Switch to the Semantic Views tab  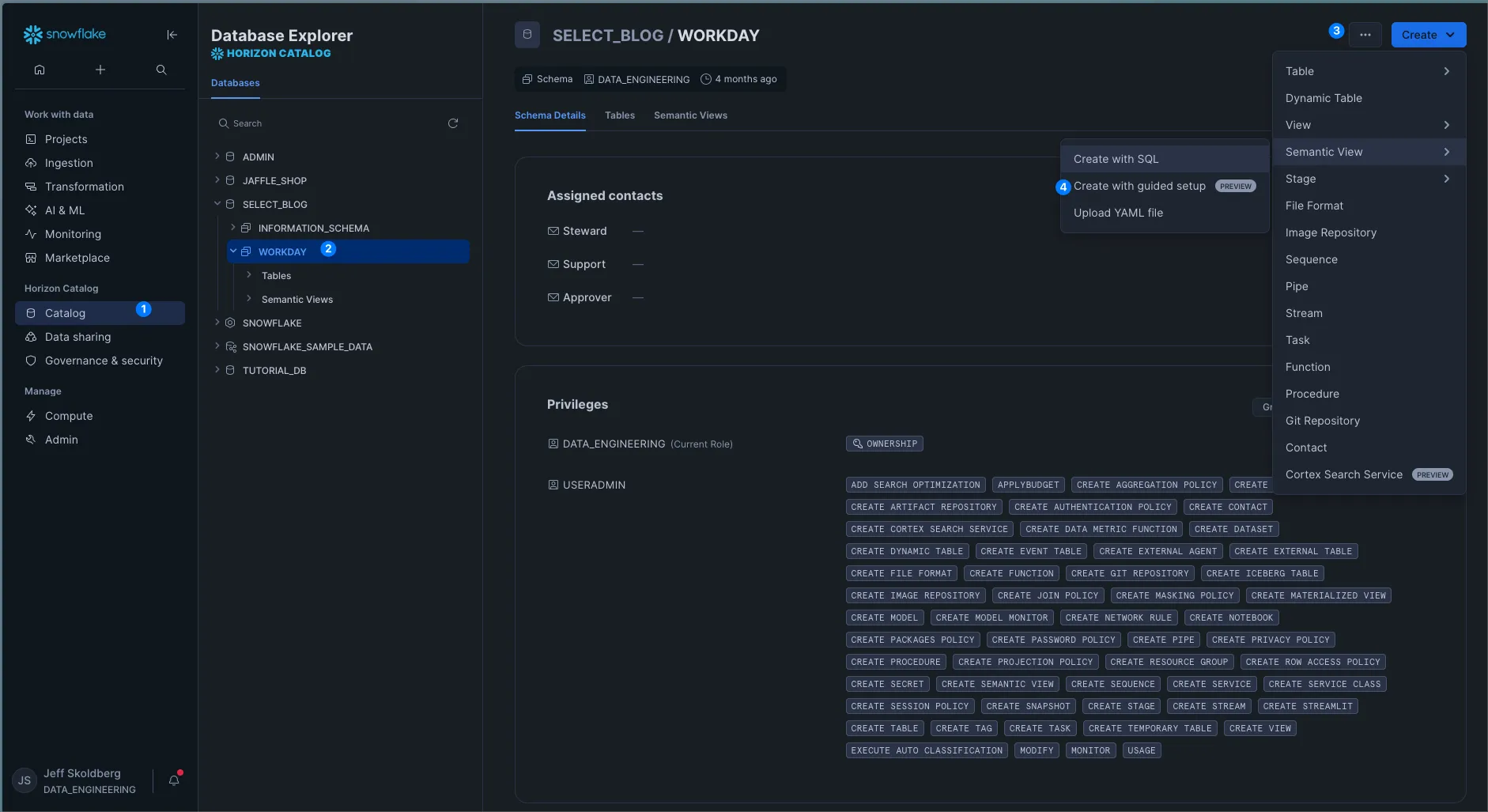[x=690, y=115]
